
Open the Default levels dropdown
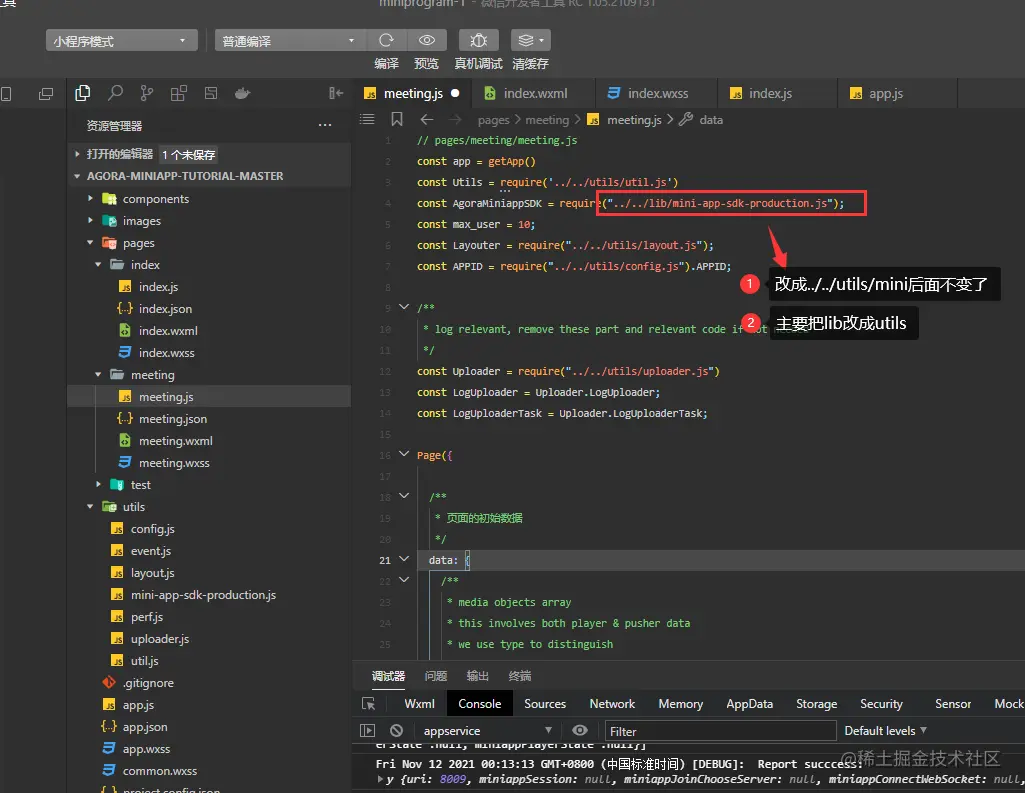click(x=885, y=730)
